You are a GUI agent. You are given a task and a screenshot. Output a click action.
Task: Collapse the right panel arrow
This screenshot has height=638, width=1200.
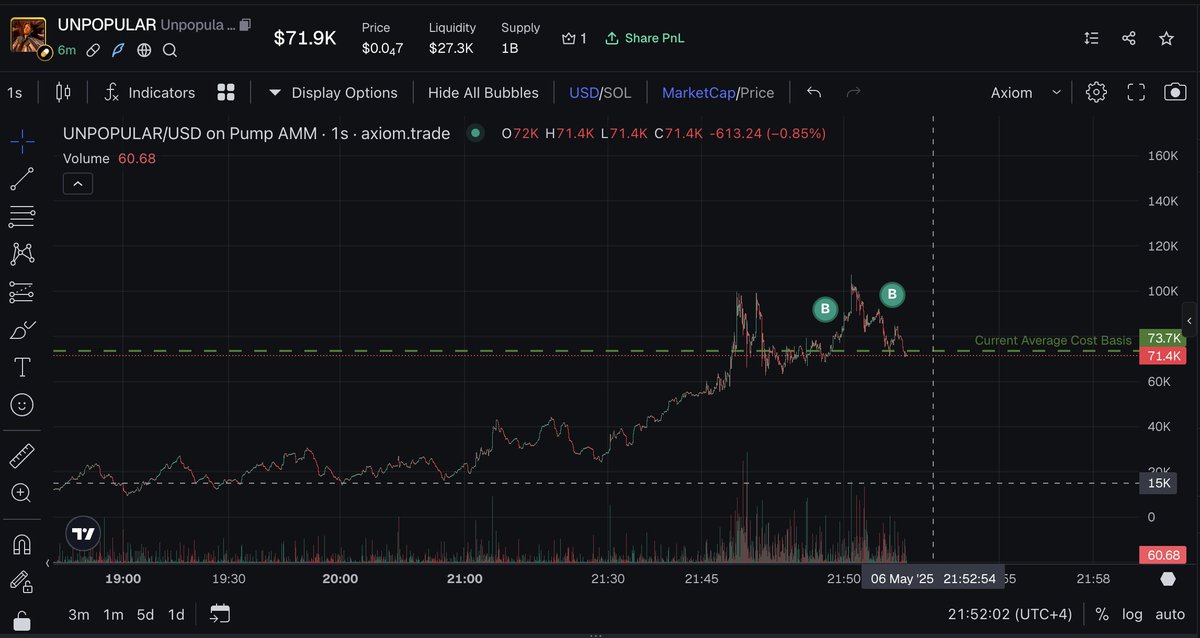(x=1189, y=319)
